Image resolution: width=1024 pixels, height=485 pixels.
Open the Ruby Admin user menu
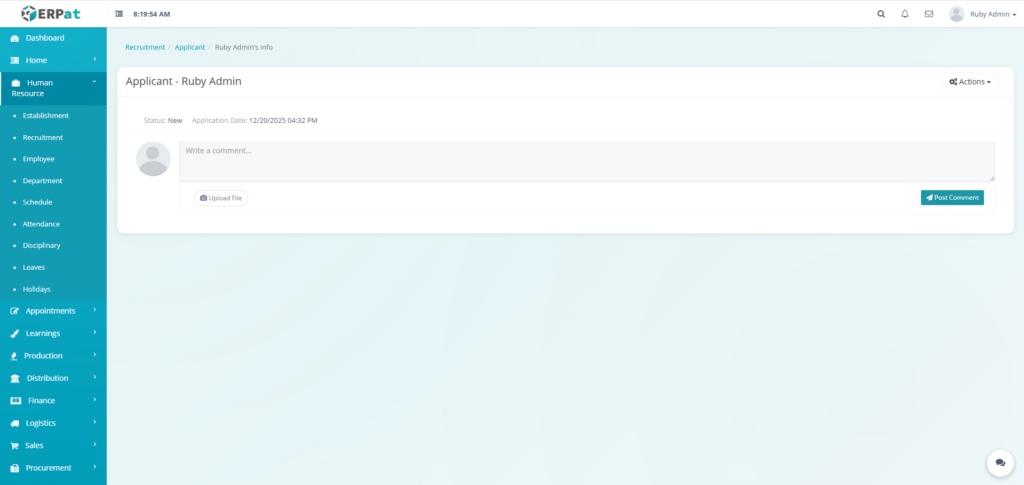pyautogui.click(x=982, y=14)
